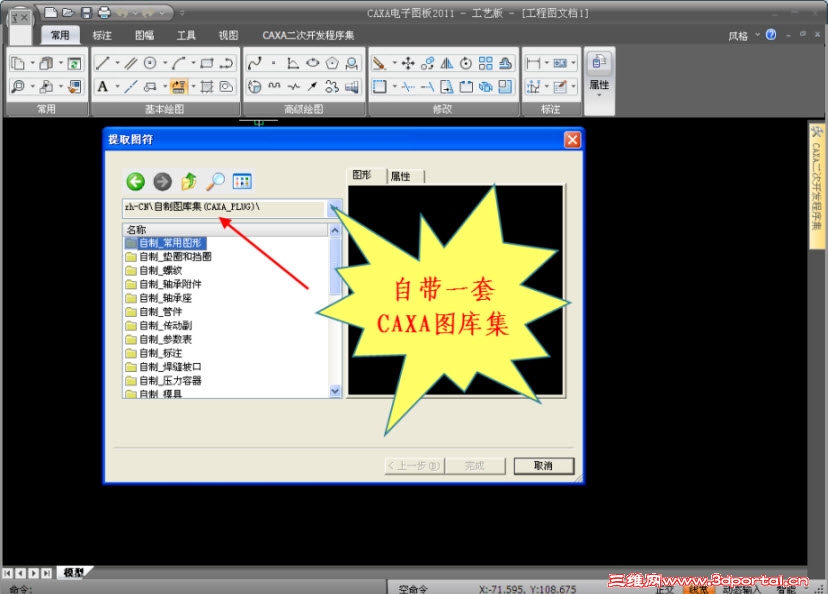Click the folder list scroll-down arrow

click(x=335, y=391)
